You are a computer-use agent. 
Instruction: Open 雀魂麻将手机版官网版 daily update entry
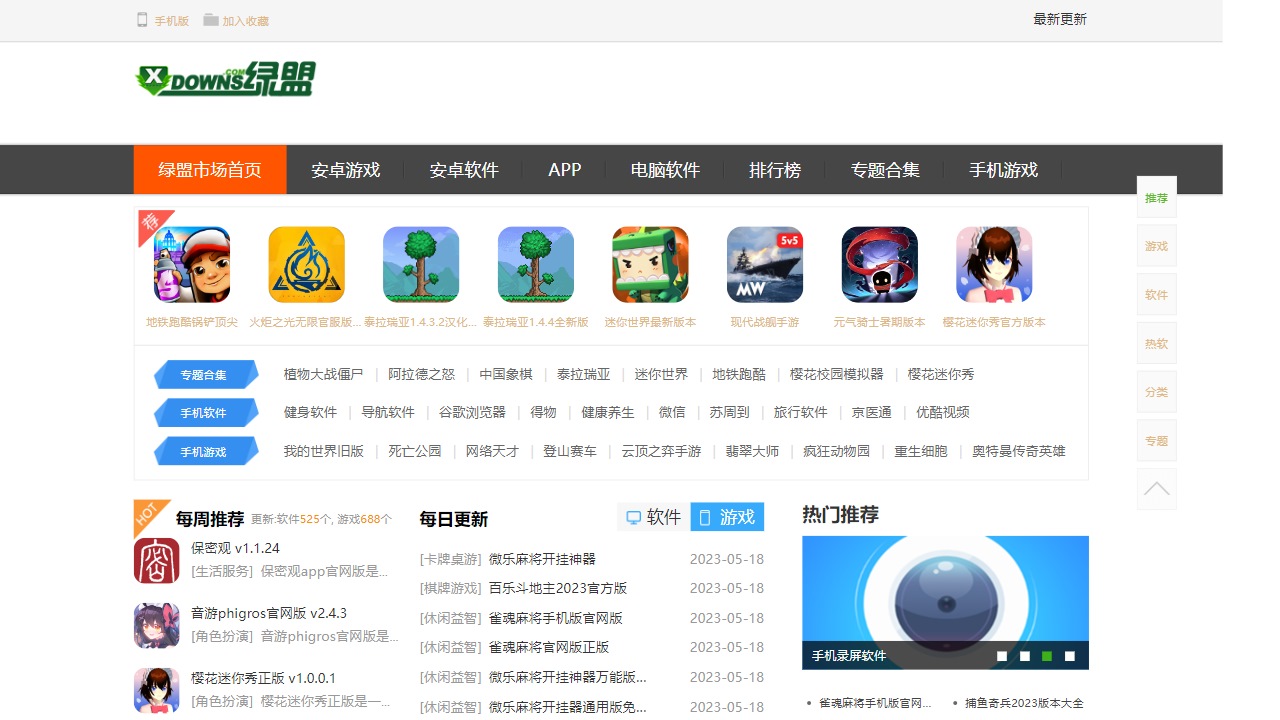pos(556,618)
